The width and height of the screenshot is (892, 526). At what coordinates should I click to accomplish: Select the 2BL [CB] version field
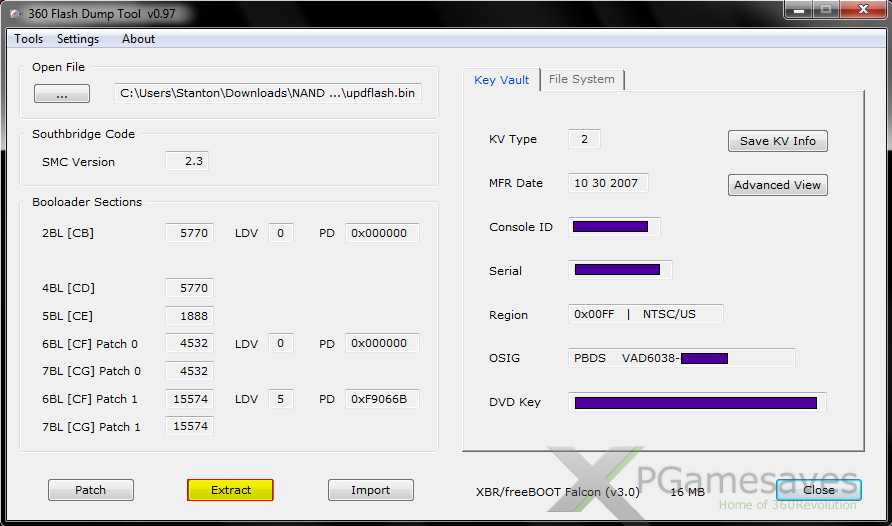click(x=190, y=233)
